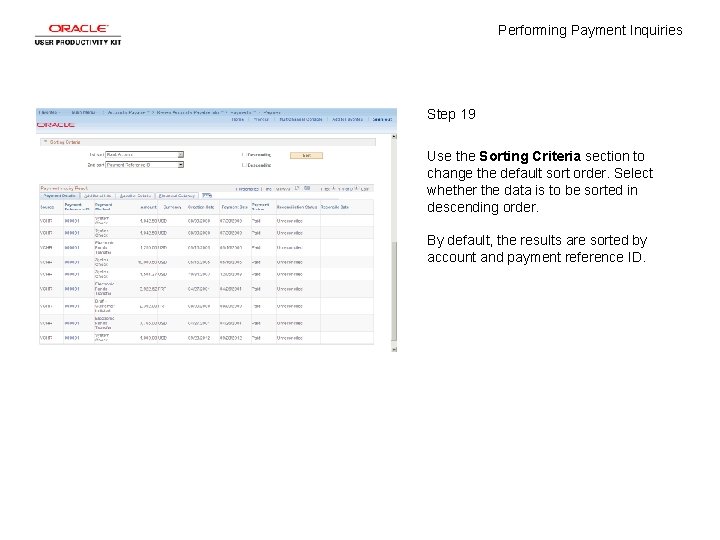Open the 2nd sort dropdown
The width and height of the screenshot is (720, 540).
pos(145,165)
